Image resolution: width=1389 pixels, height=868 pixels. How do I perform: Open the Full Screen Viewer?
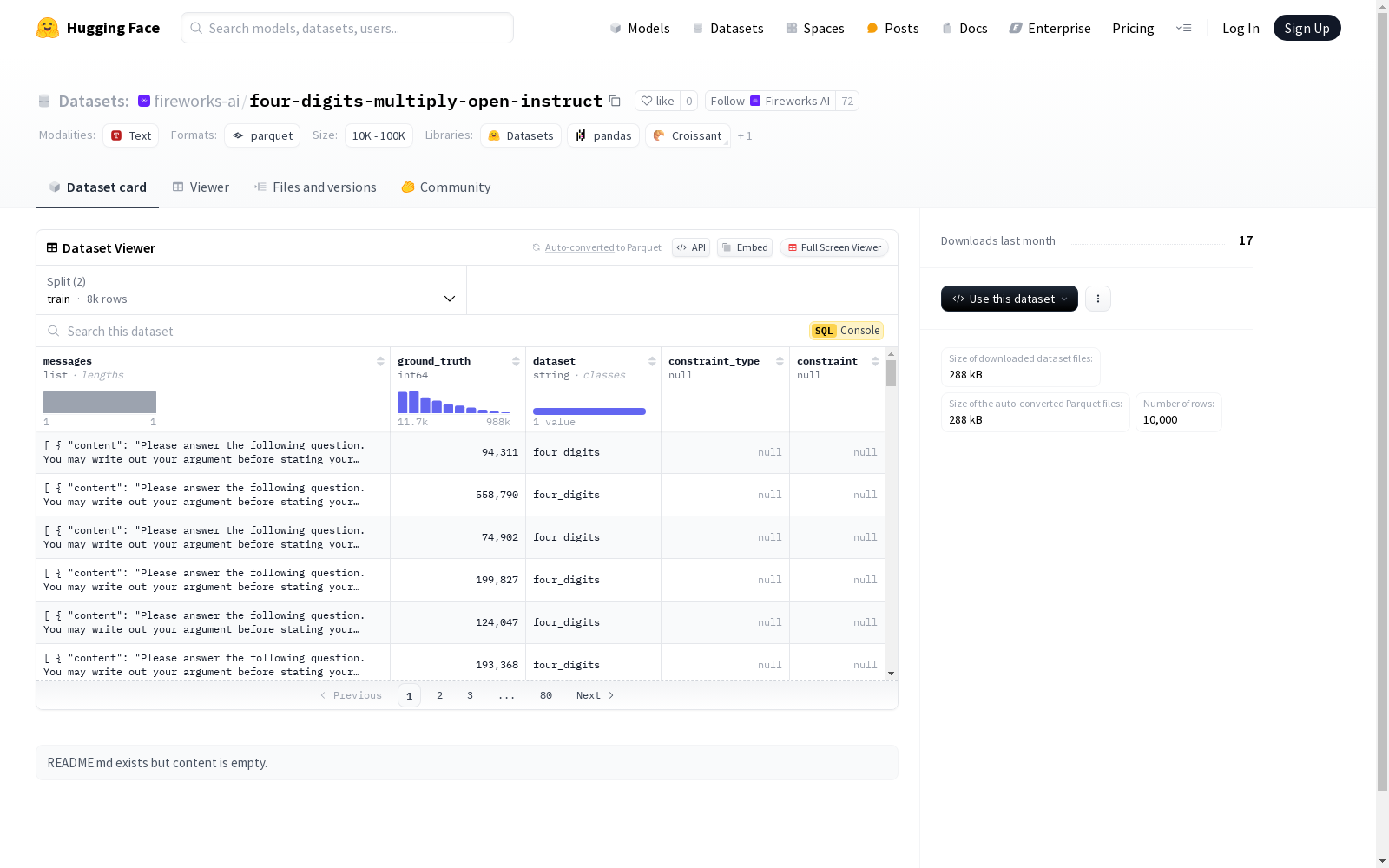tap(834, 247)
